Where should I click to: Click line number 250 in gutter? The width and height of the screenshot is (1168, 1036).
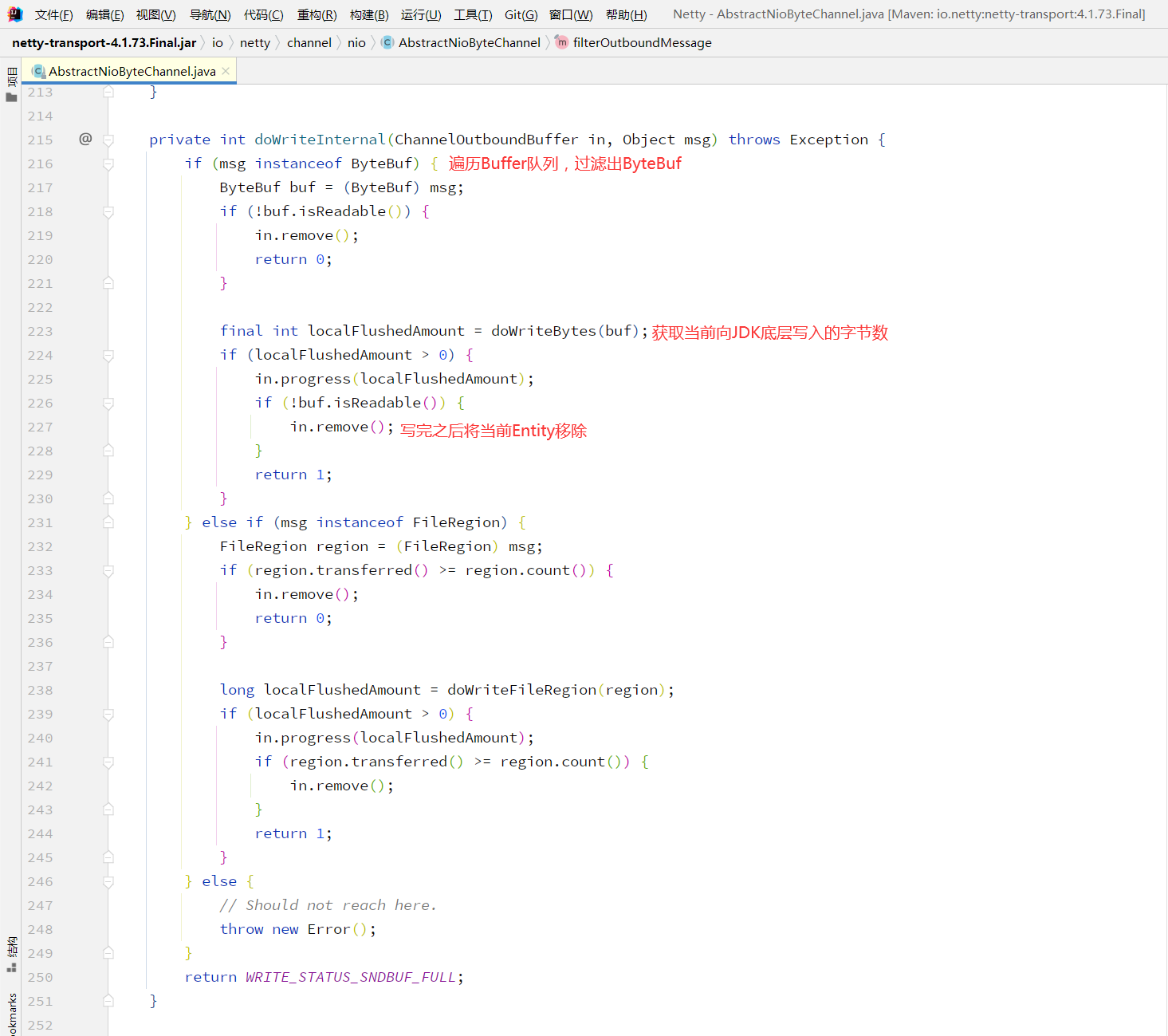[40, 977]
